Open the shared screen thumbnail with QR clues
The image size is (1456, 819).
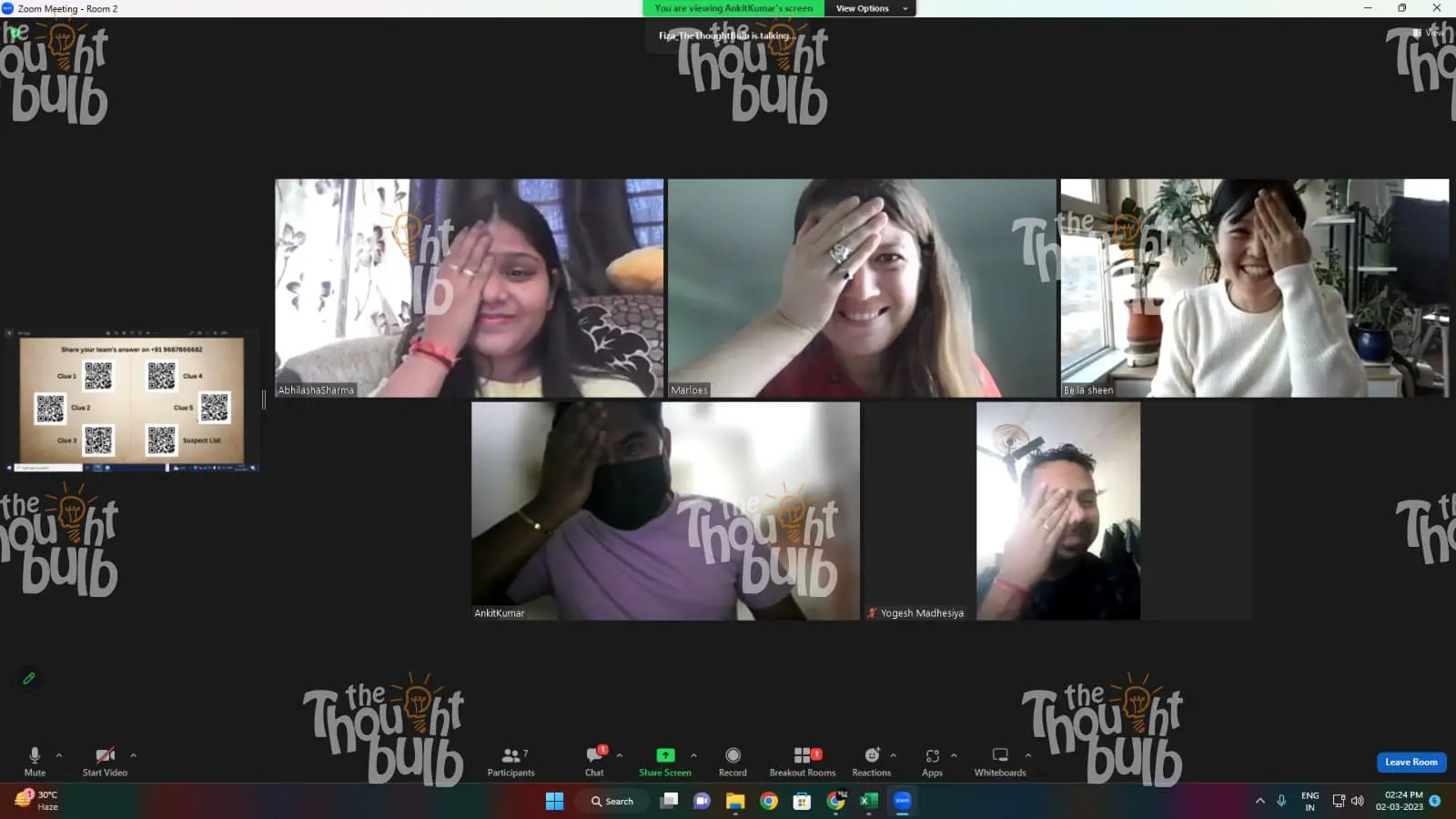pos(132,400)
